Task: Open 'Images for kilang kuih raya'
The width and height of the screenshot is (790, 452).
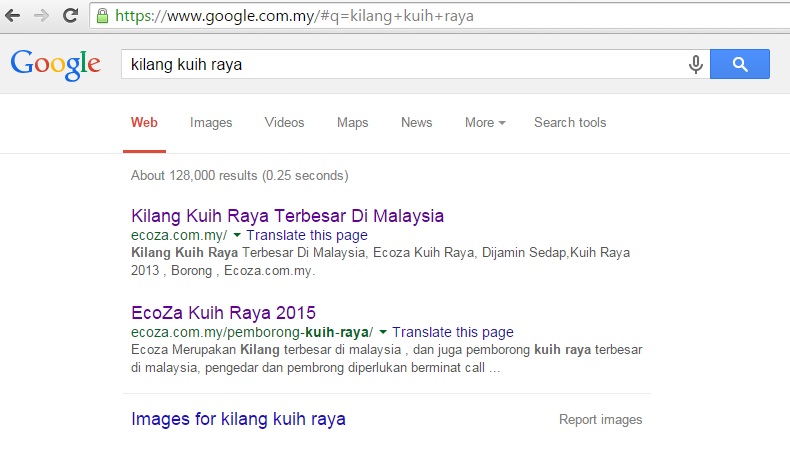Action: 238,419
